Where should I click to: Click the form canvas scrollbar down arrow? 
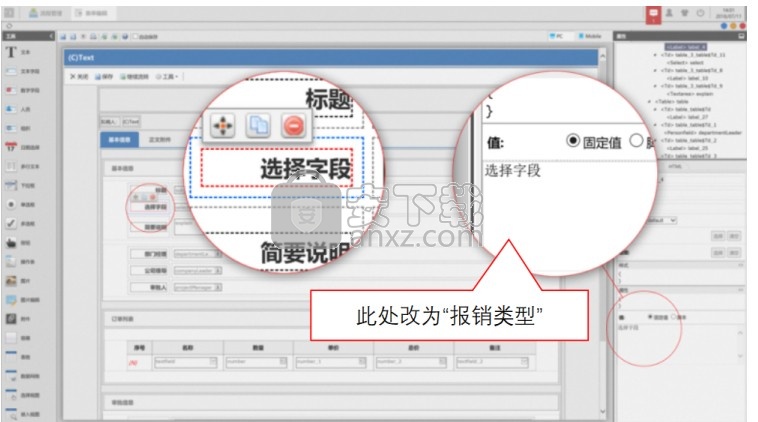(x=603, y=412)
